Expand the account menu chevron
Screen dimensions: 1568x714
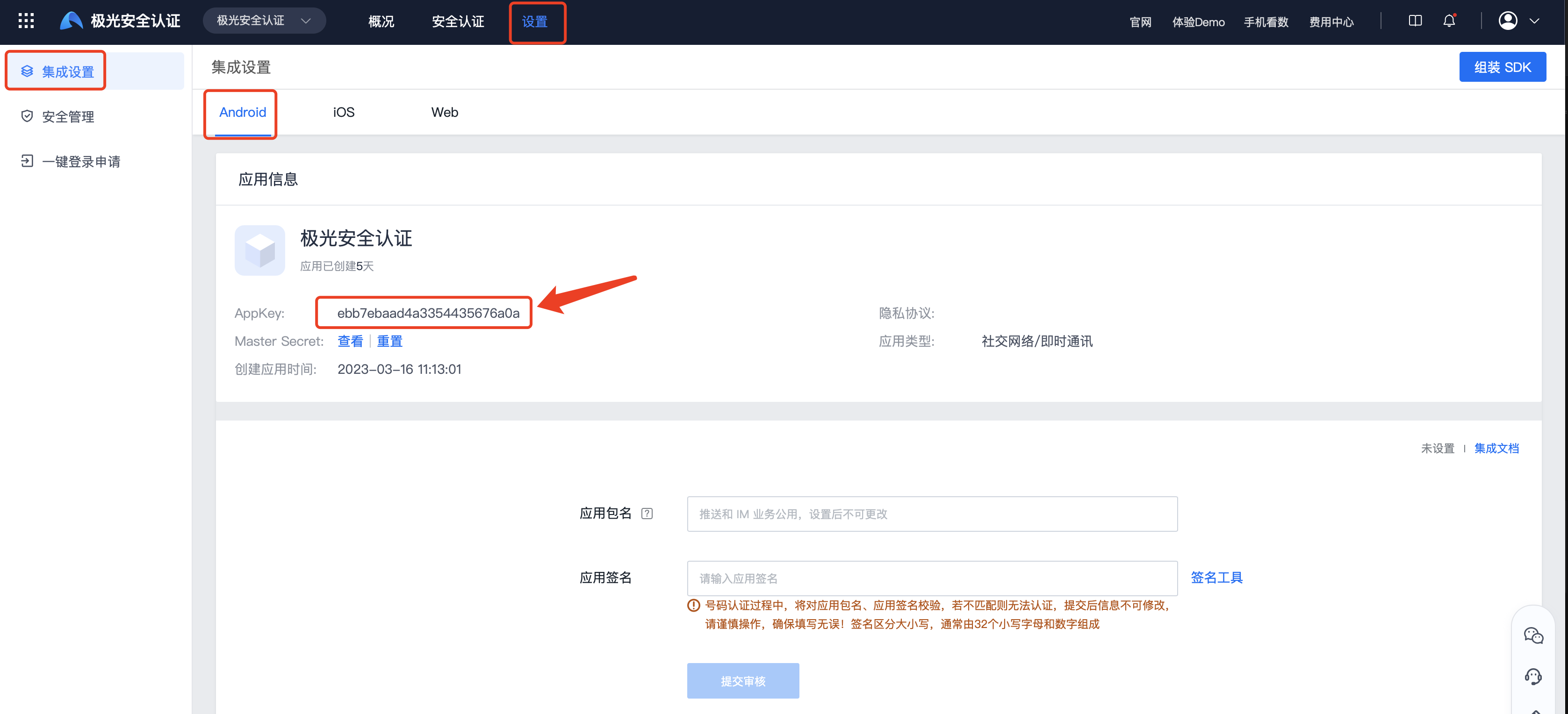click(x=1534, y=21)
